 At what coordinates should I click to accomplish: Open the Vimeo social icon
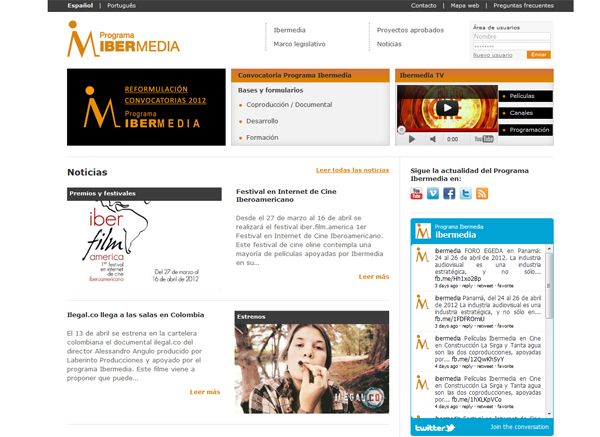[433, 194]
